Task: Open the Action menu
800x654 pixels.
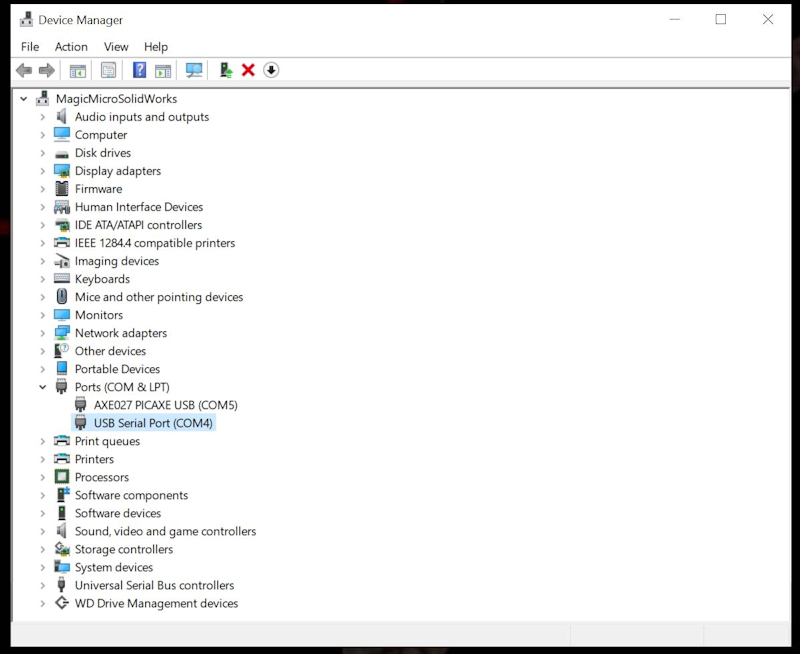Action: (x=71, y=46)
